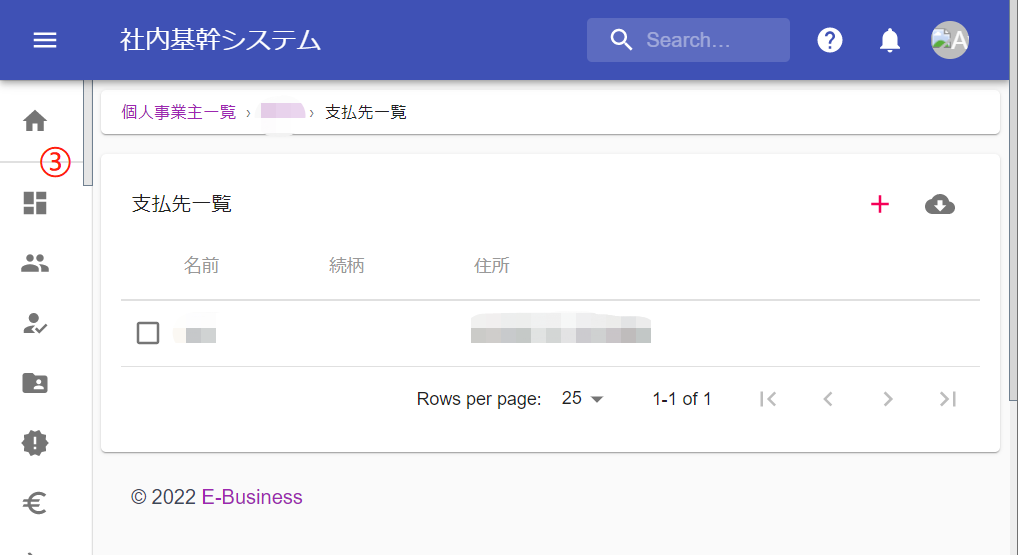Check the first row's checkbox
The height and width of the screenshot is (555, 1018).
pos(148,333)
